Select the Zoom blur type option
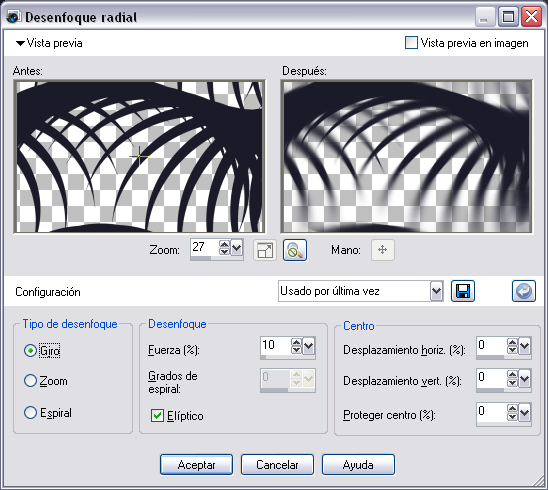Viewport: 548px width, 490px height. coord(30,381)
